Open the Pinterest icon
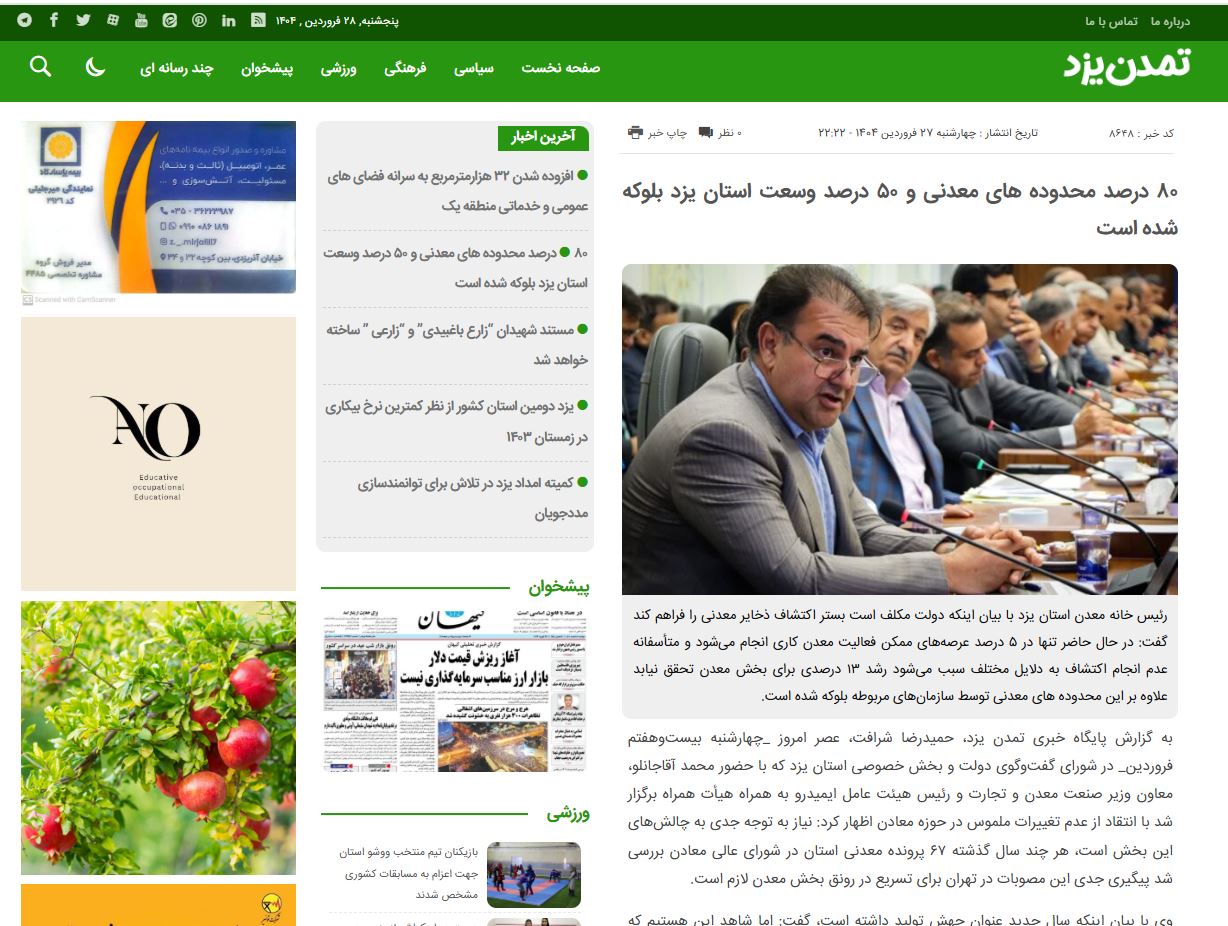This screenshot has height=926, width=1228. point(199,20)
